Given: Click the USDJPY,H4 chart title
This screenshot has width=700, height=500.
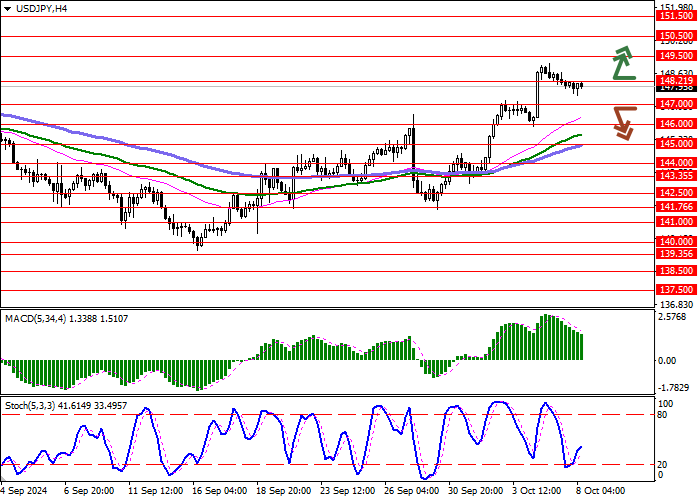Looking at the screenshot, I should [42, 8].
